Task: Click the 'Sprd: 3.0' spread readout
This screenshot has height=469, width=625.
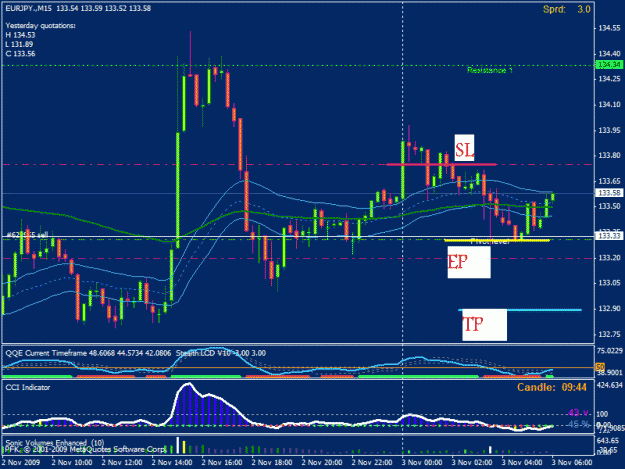Action: point(566,9)
